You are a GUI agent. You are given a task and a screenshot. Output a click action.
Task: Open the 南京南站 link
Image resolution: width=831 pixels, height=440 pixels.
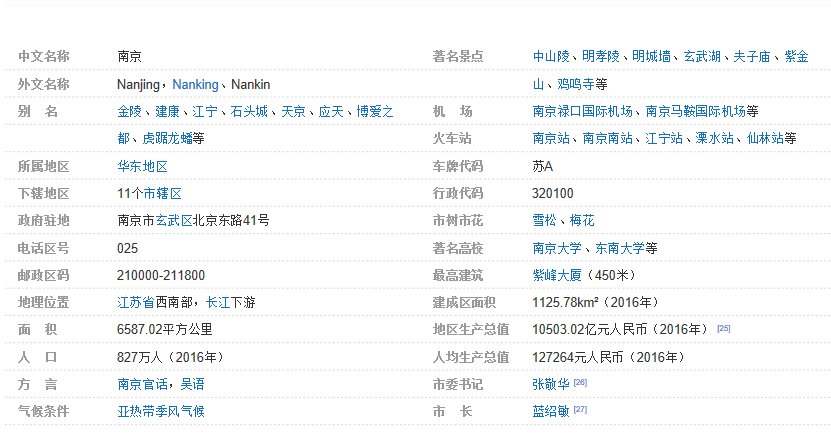[x=607, y=138]
